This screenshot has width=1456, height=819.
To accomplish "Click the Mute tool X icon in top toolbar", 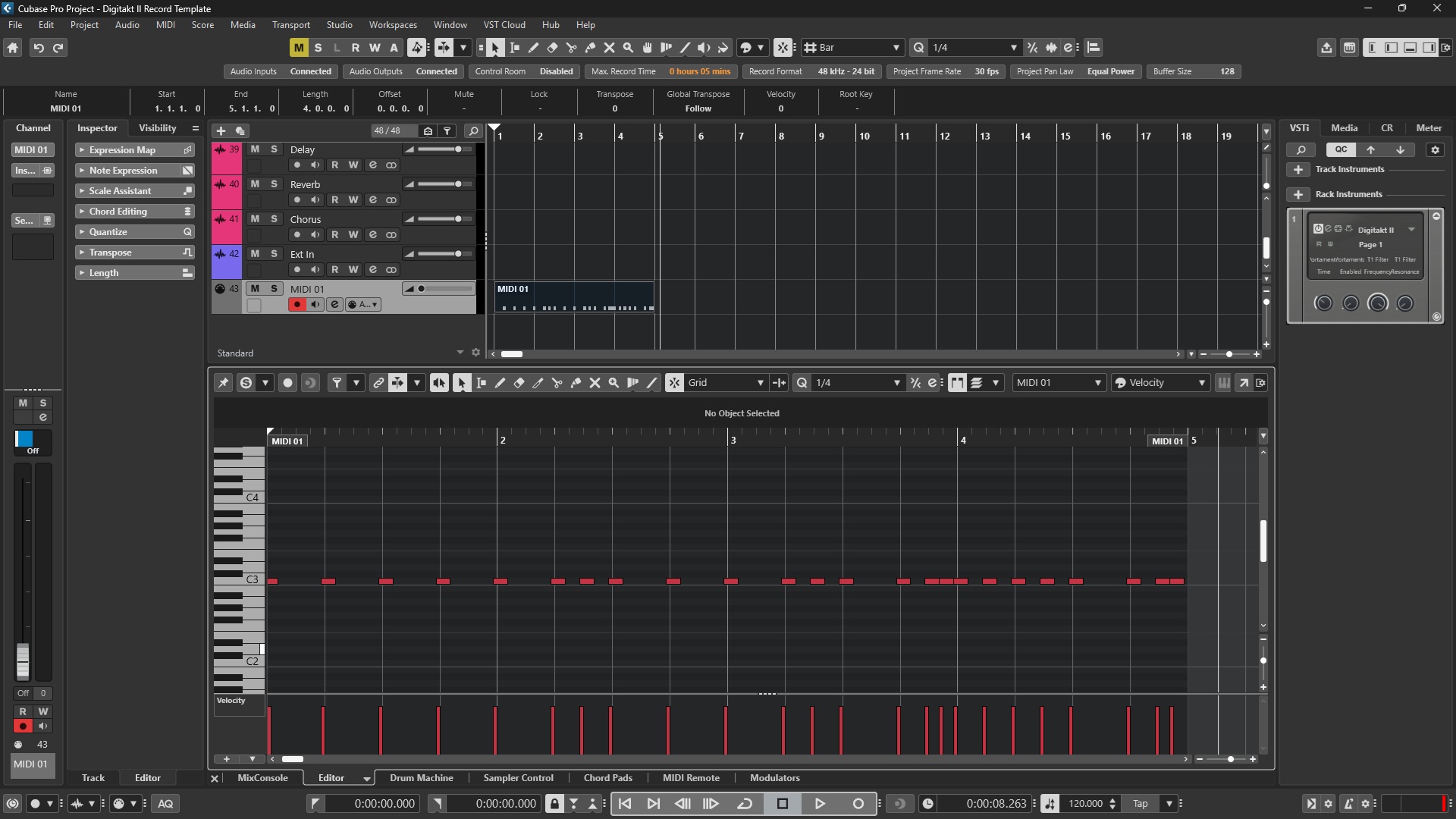I will tap(609, 48).
